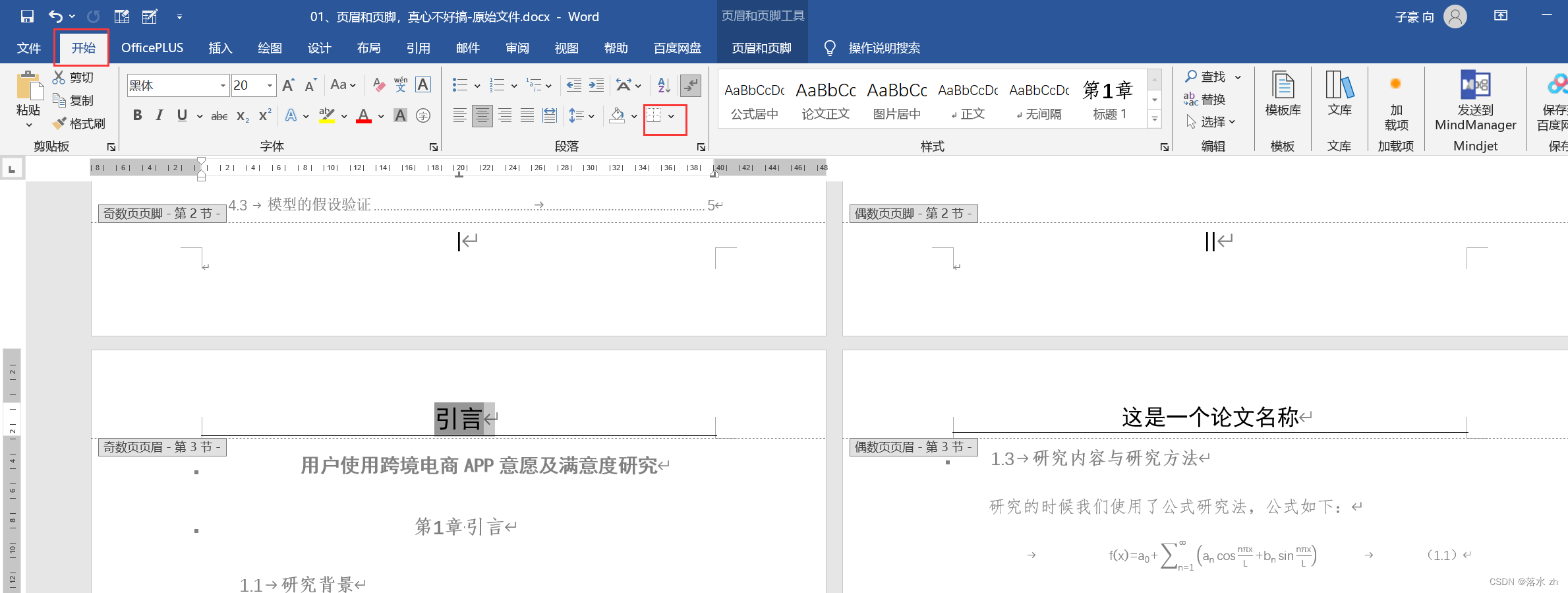Apply red font color

363,115
